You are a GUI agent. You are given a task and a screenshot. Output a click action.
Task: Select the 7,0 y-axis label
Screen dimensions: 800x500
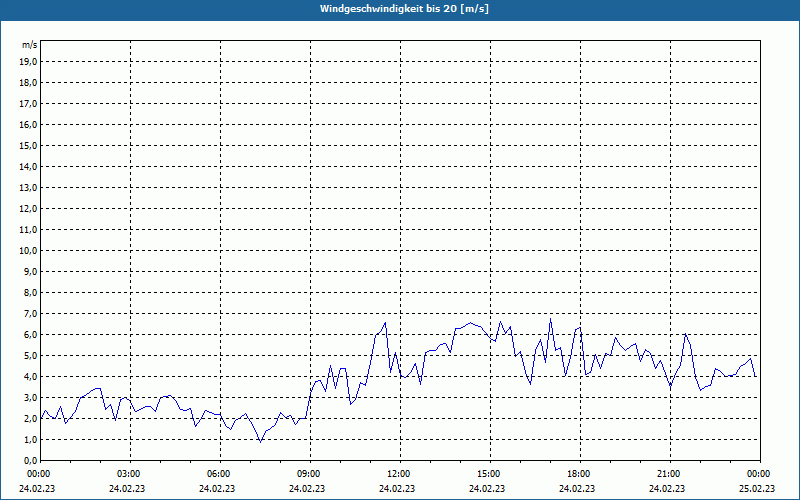[30, 314]
